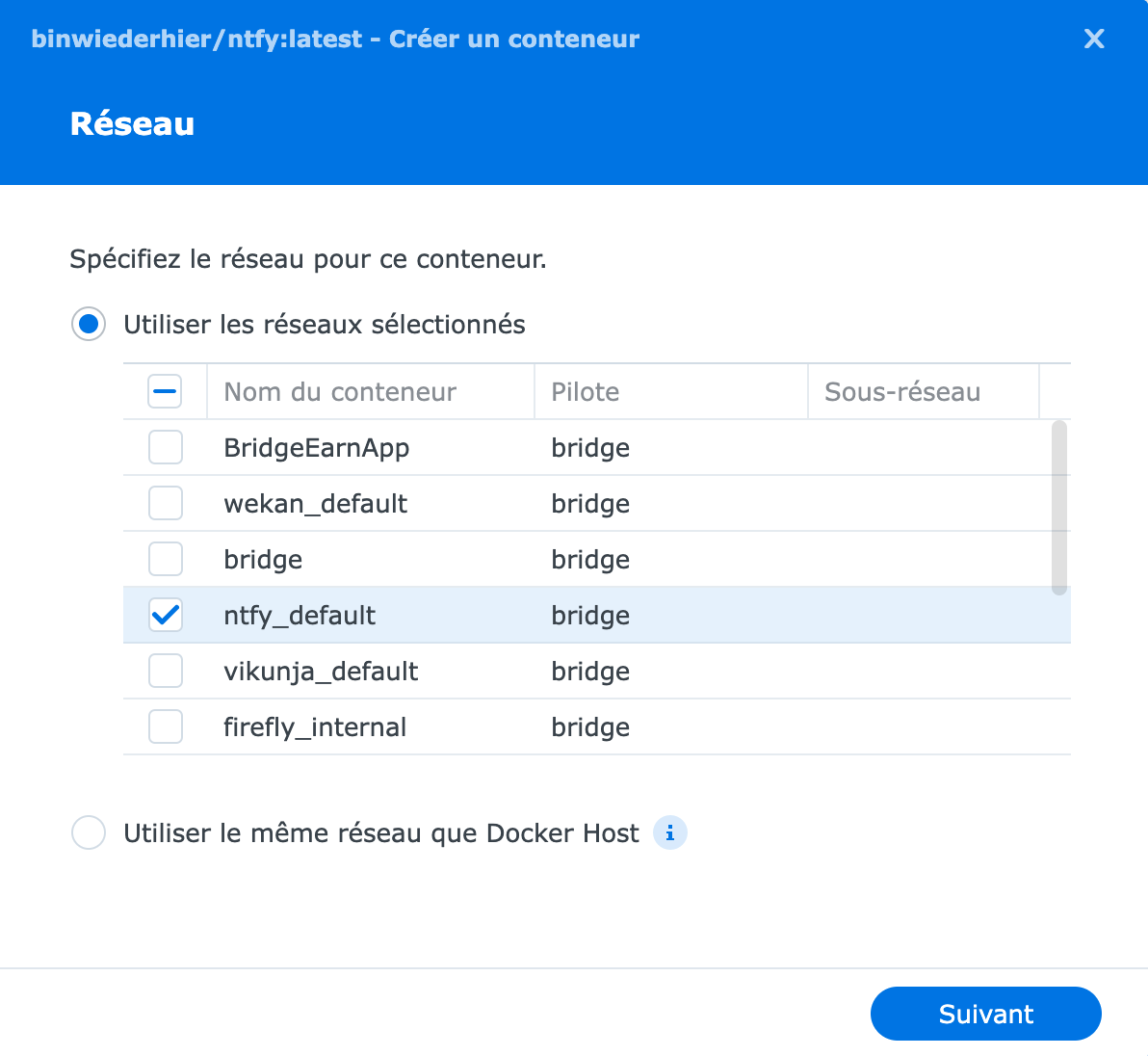Select the vikunja_default row name
The image size is (1148, 1056).
coord(321,671)
